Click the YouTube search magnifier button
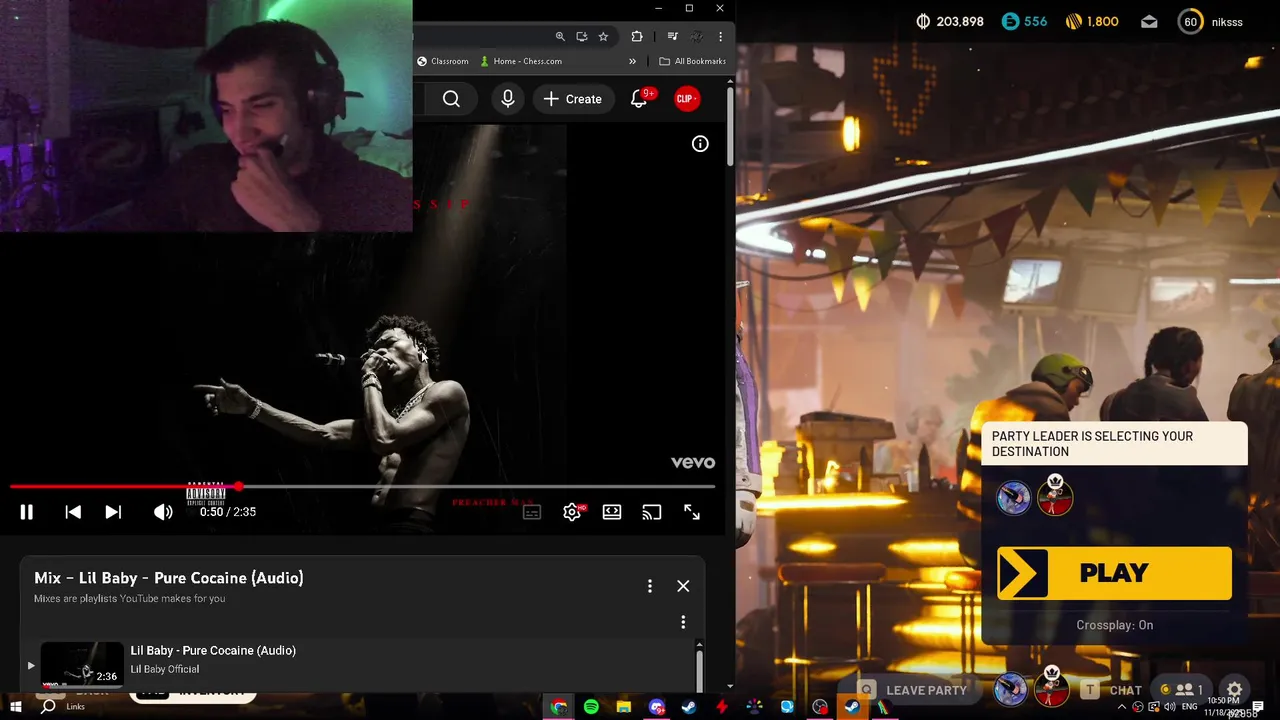The height and width of the screenshot is (720, 1280). (x=451, y=99)
